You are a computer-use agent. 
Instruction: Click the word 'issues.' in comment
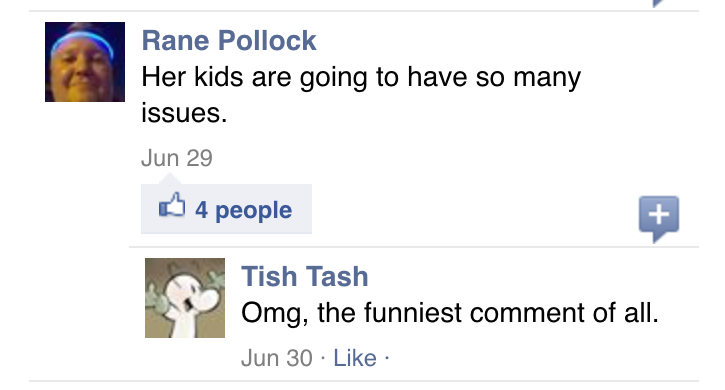click(x=184, y=113)
